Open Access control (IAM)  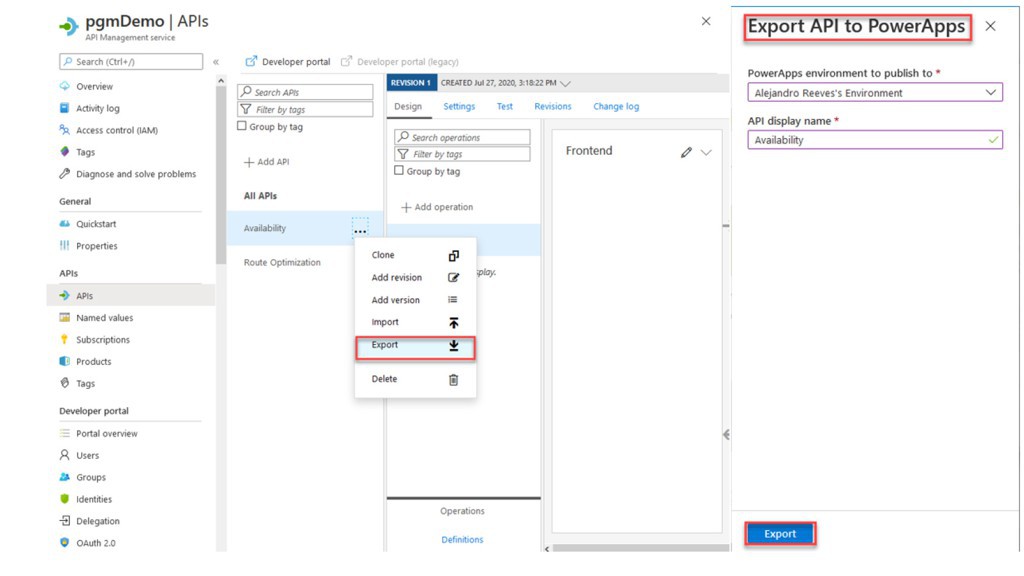(116, 130)
